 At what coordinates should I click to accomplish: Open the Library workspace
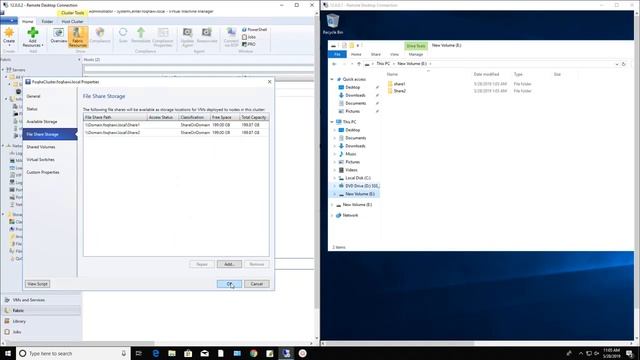click(x=41, y=321)
